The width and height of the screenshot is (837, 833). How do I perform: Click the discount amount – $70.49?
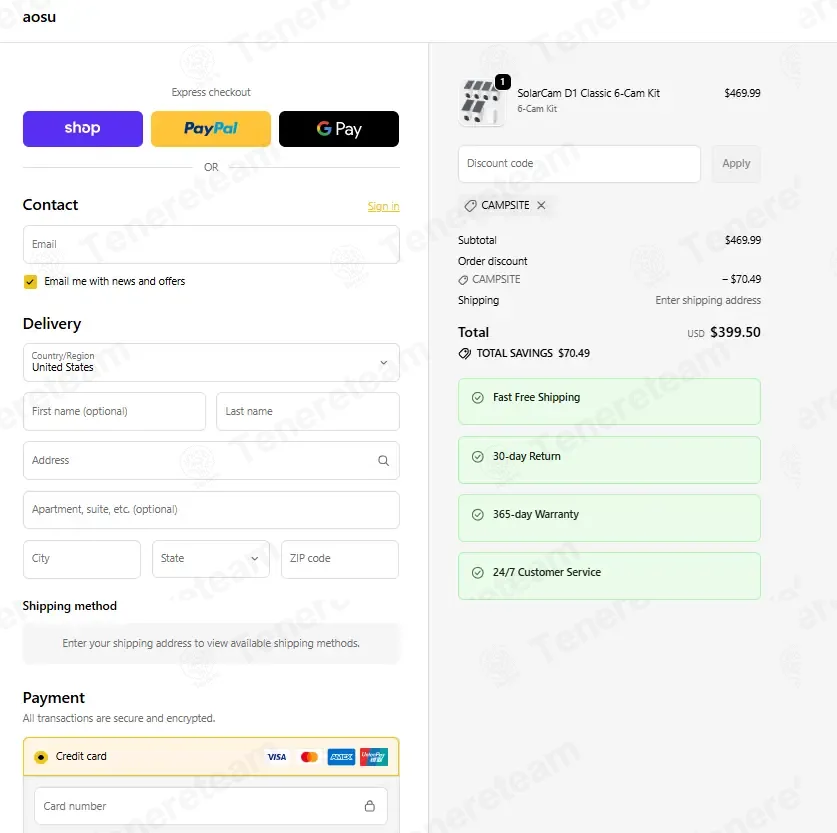click(x=741, y=279)
